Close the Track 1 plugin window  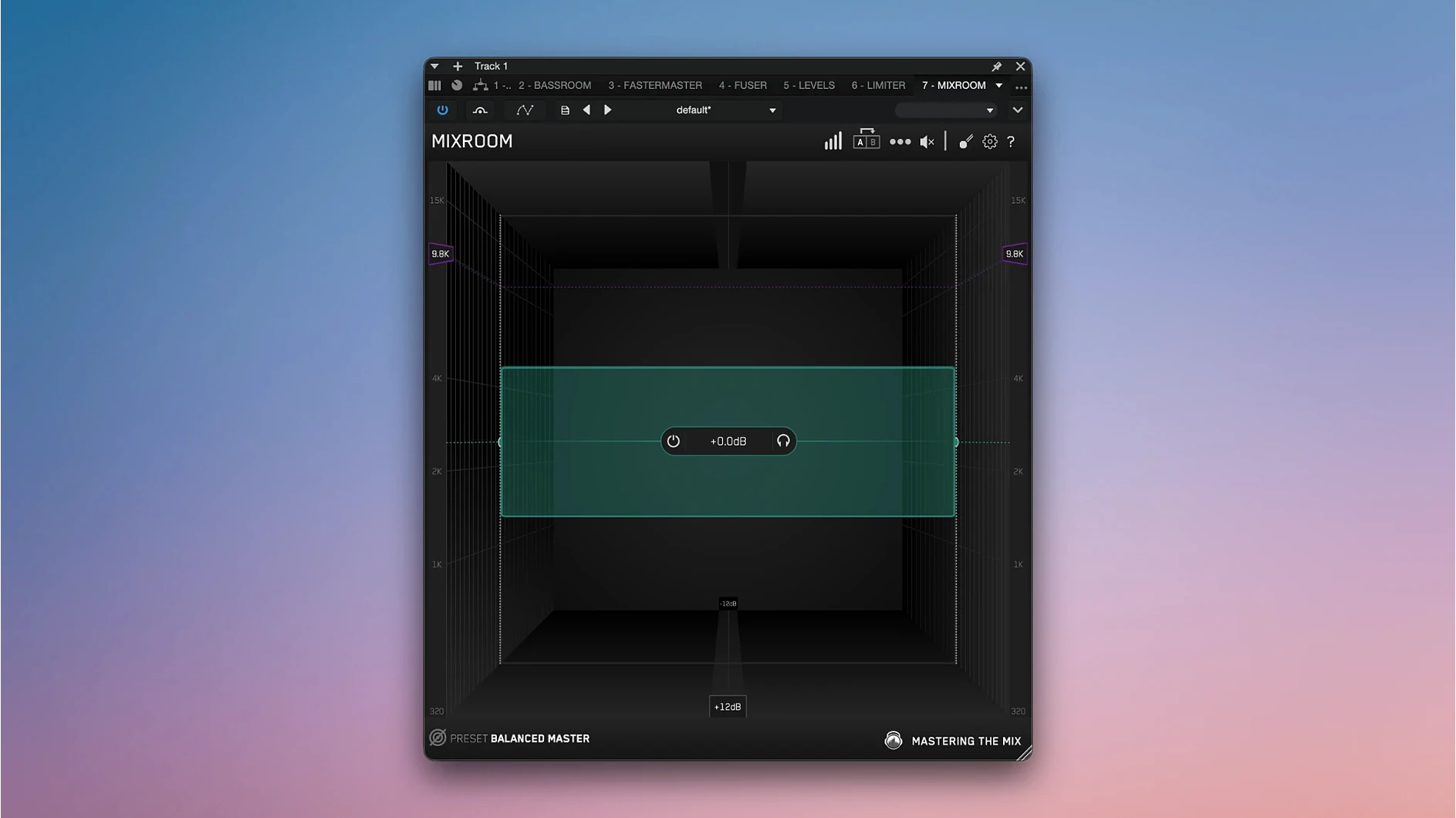pos(1020,66)
